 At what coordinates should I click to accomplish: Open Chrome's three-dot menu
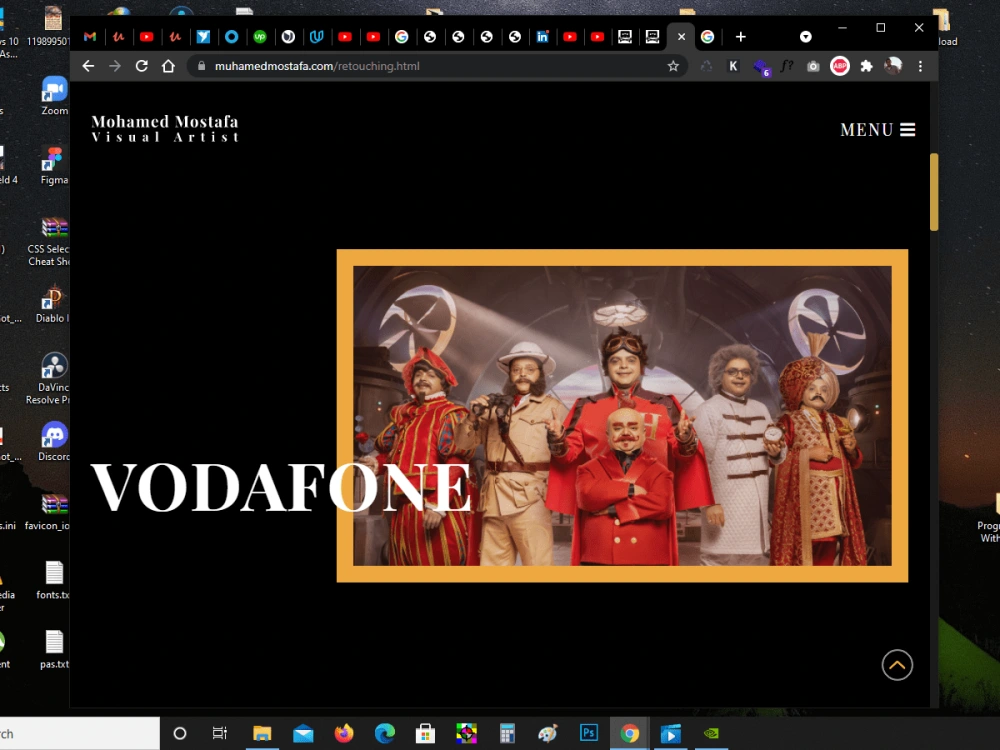pos(920,66)
